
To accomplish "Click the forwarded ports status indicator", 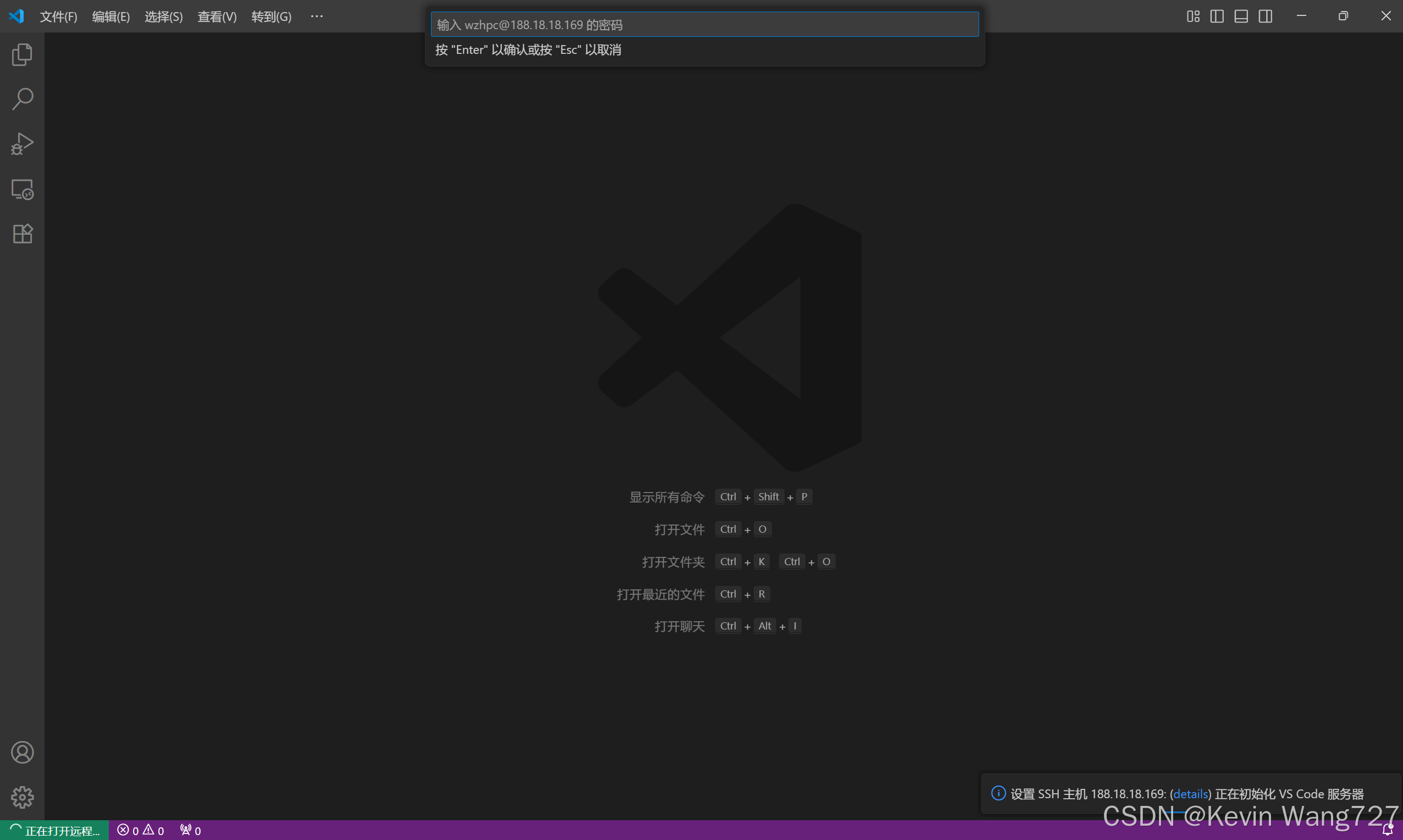I will click(x=190, y=830).
